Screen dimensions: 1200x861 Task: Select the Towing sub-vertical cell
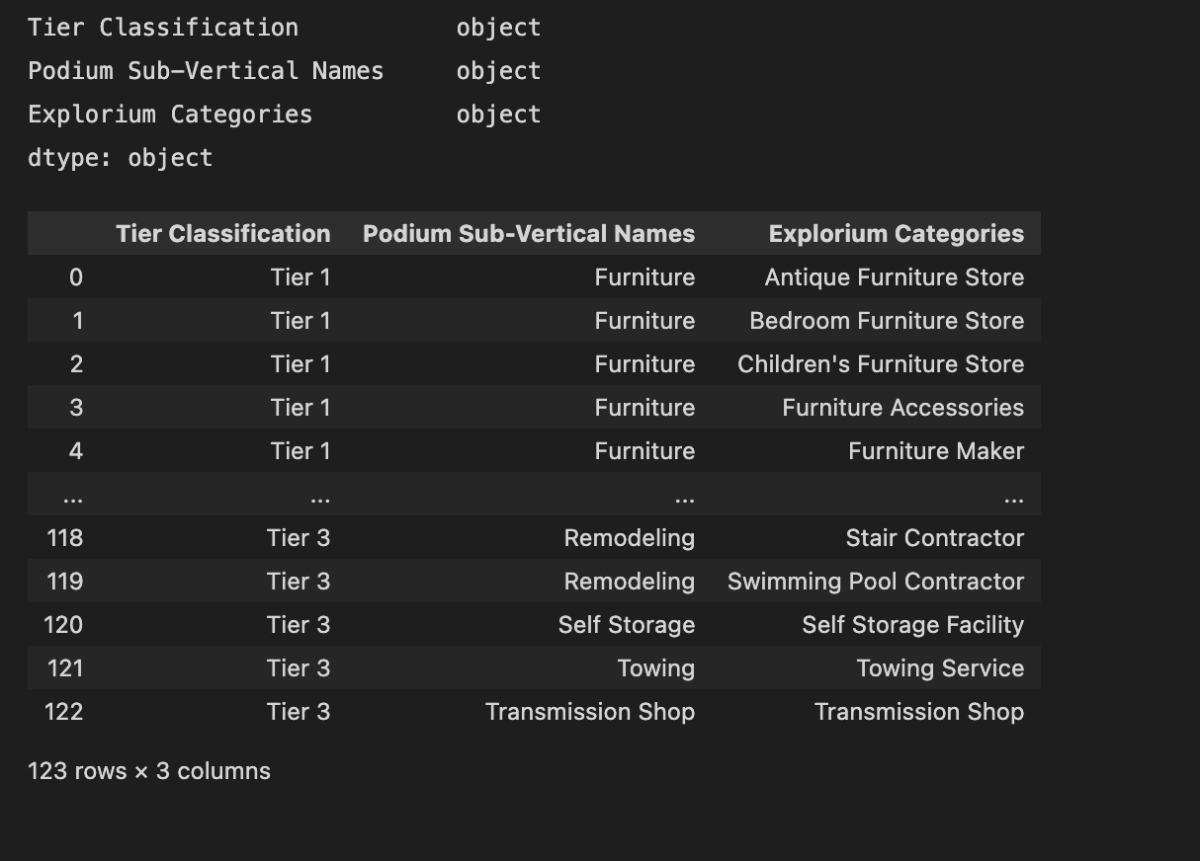[656, 669]
